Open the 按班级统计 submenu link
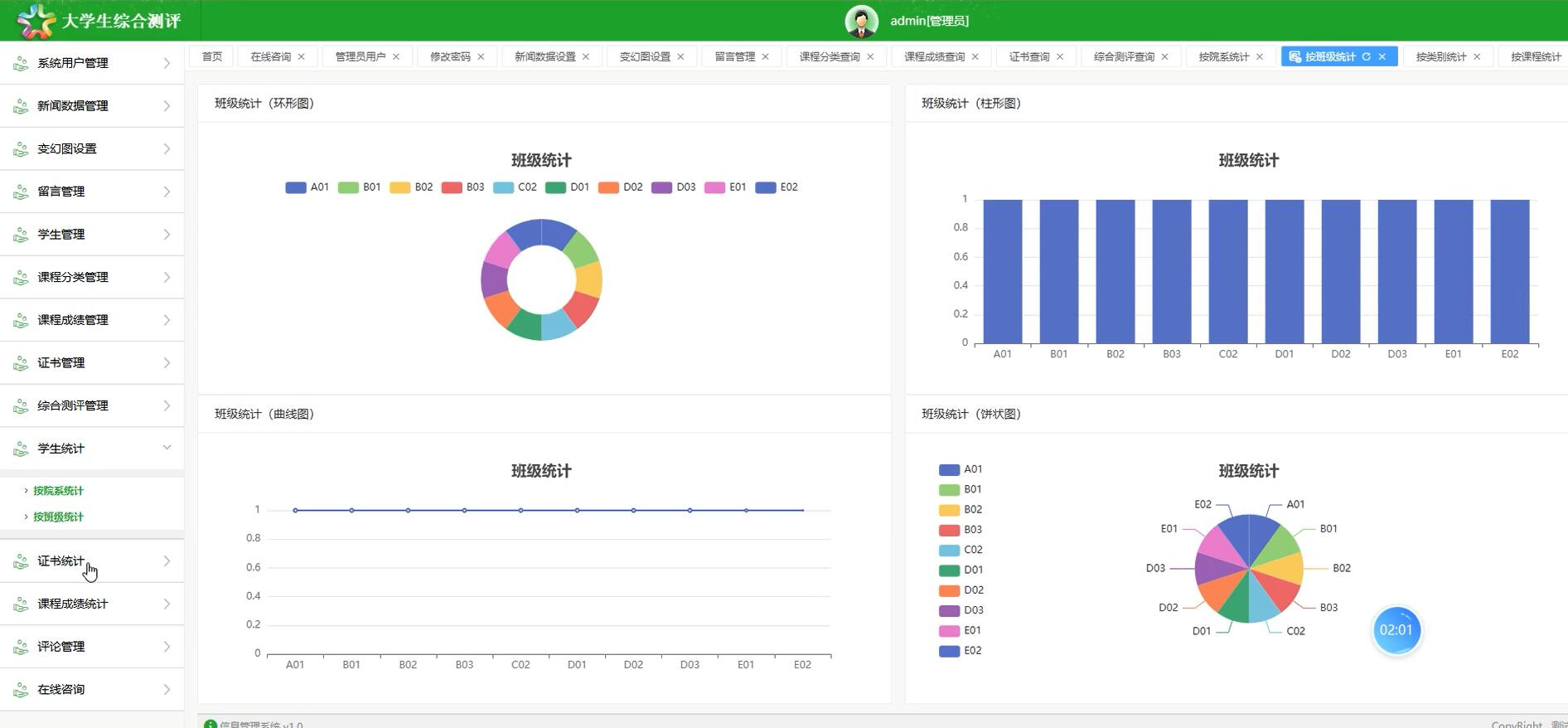This screenshot has height=728, width=1568. click(x=58, y=517)
